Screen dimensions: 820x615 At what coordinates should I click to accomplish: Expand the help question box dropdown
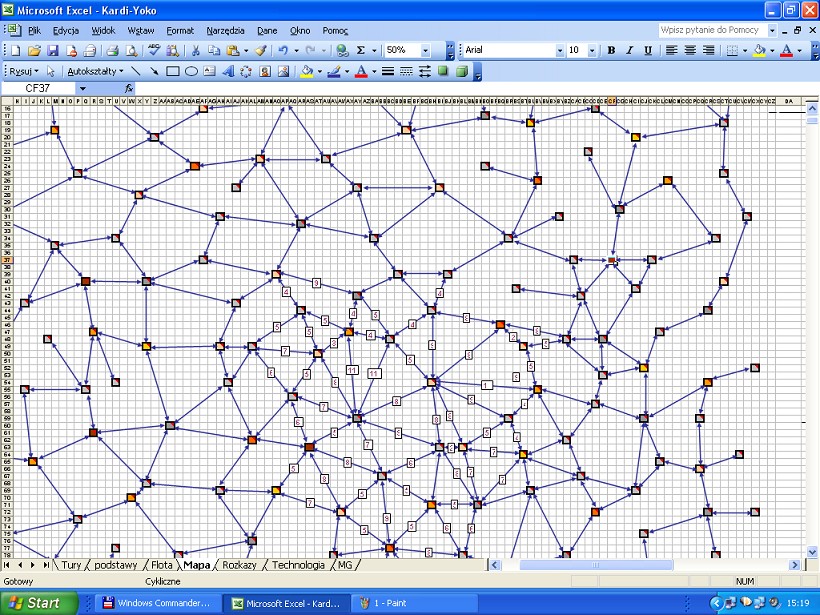pos(772,30)
